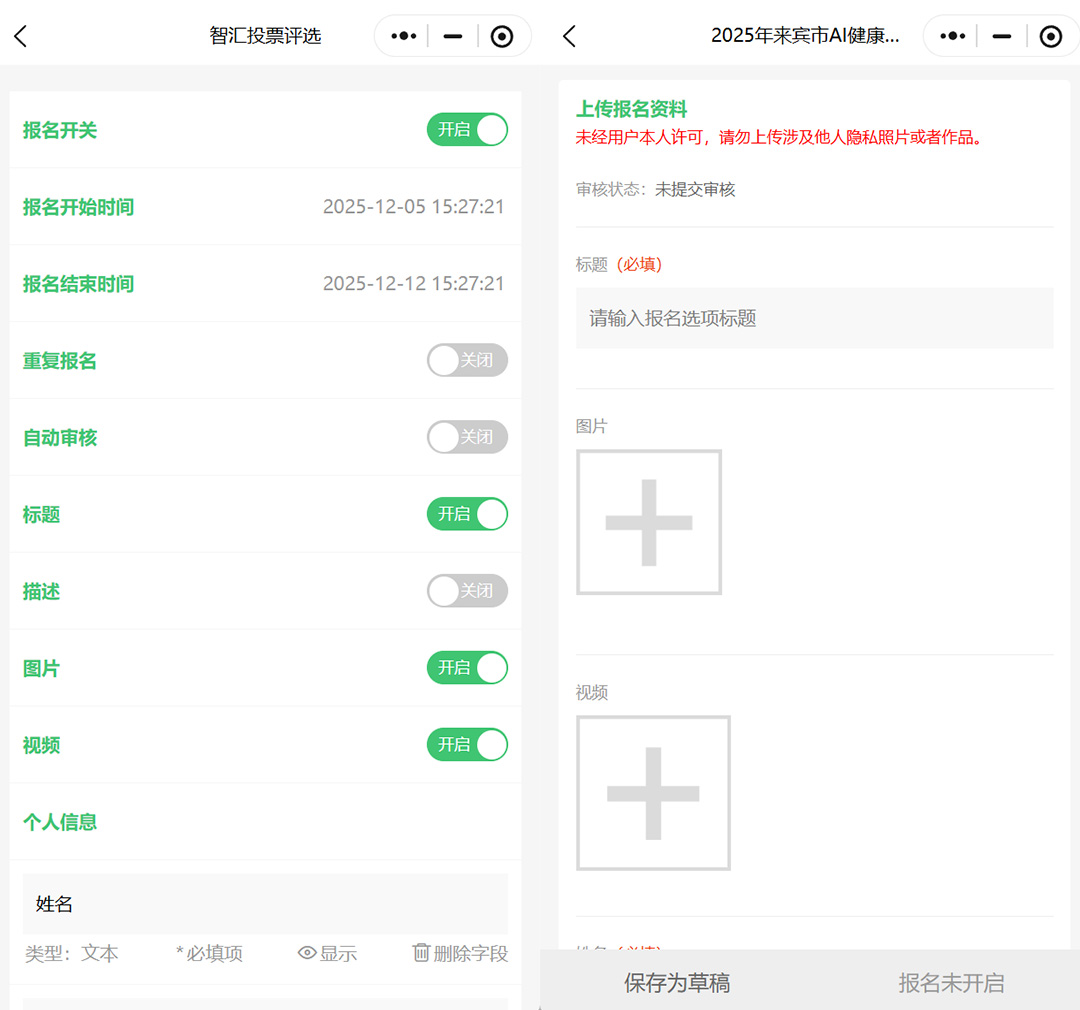
Task: Click the 报名未开启 button
Action: (x=950, y=982)
